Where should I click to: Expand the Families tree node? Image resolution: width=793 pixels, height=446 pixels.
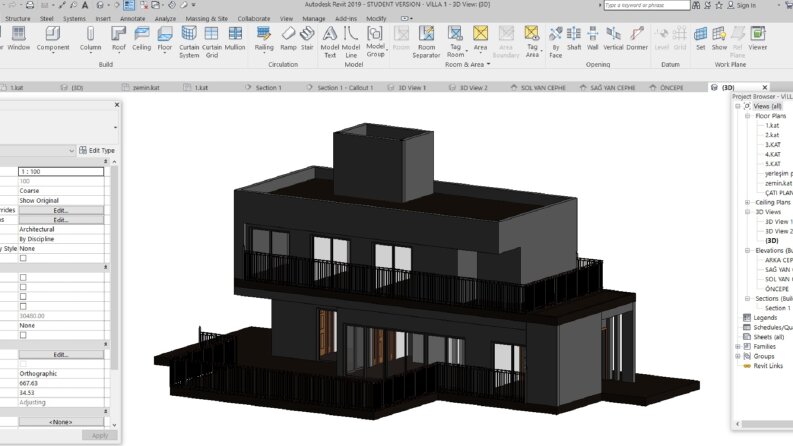point(738,346)
